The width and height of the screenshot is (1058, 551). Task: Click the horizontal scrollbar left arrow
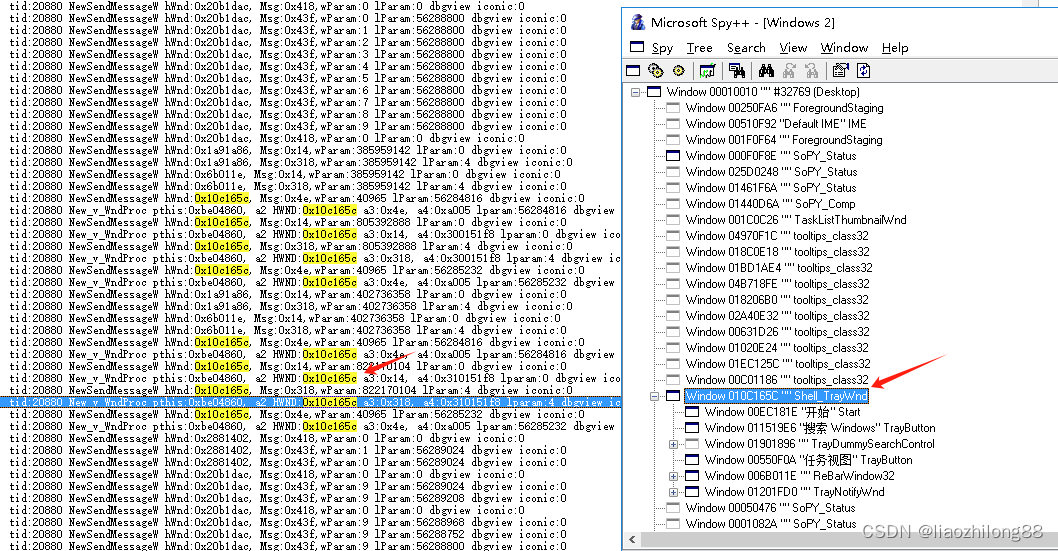click(632, 540)
